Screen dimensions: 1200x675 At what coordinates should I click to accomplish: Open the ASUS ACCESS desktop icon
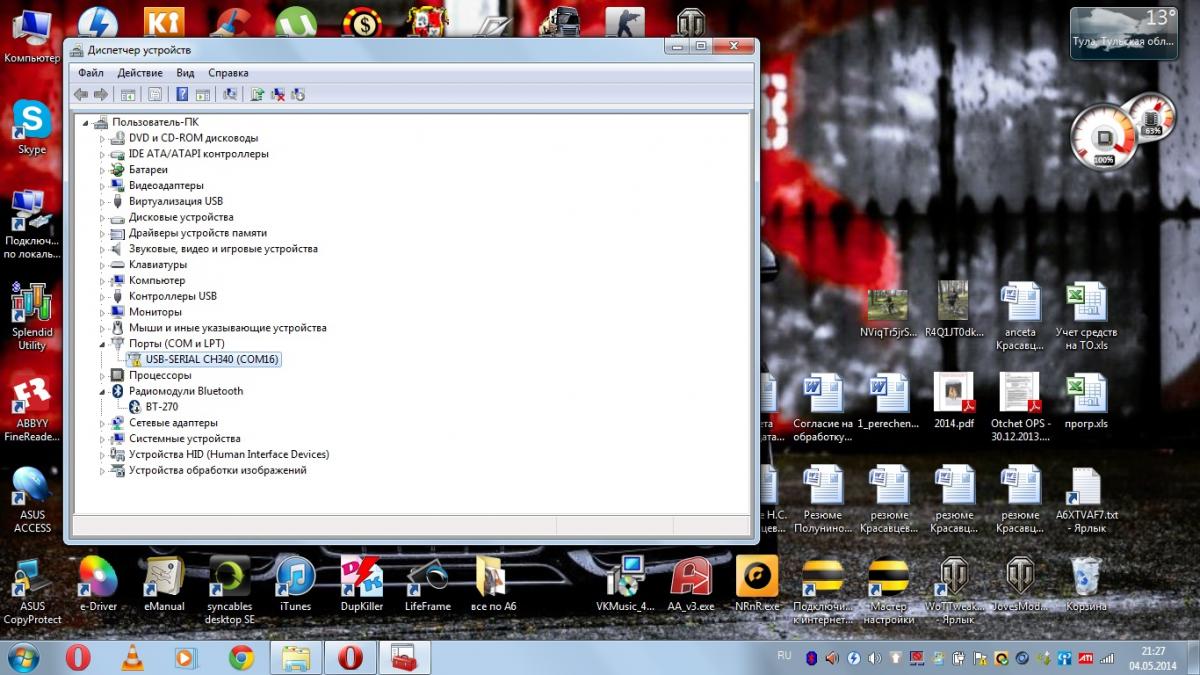[32, 500]
